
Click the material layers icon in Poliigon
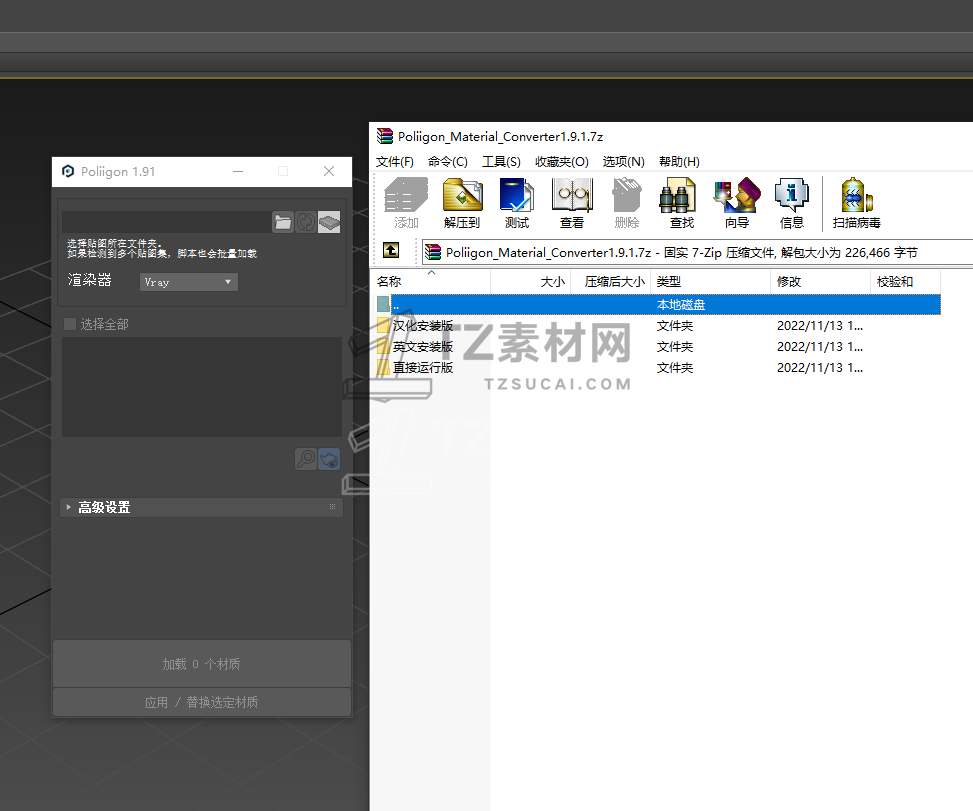pyautogui.click(x=329, y=222)
